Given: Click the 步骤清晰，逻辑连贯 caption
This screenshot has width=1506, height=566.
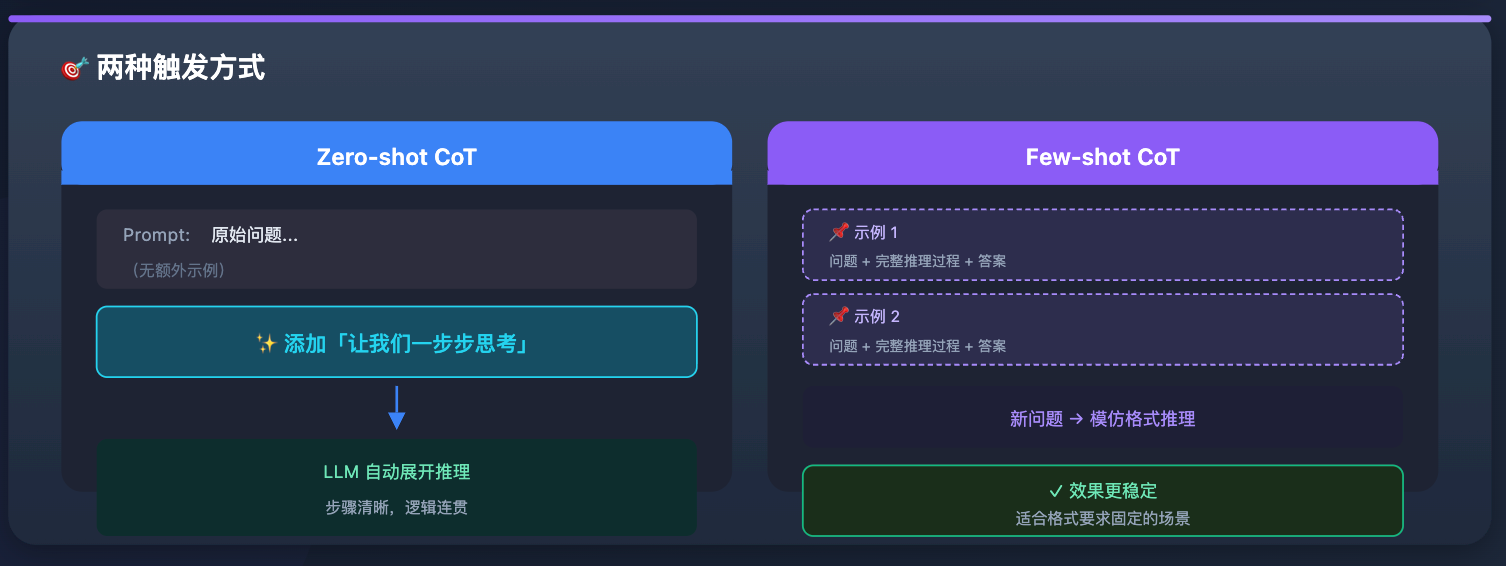Looking at the screenshot, I should click(396, 507).
